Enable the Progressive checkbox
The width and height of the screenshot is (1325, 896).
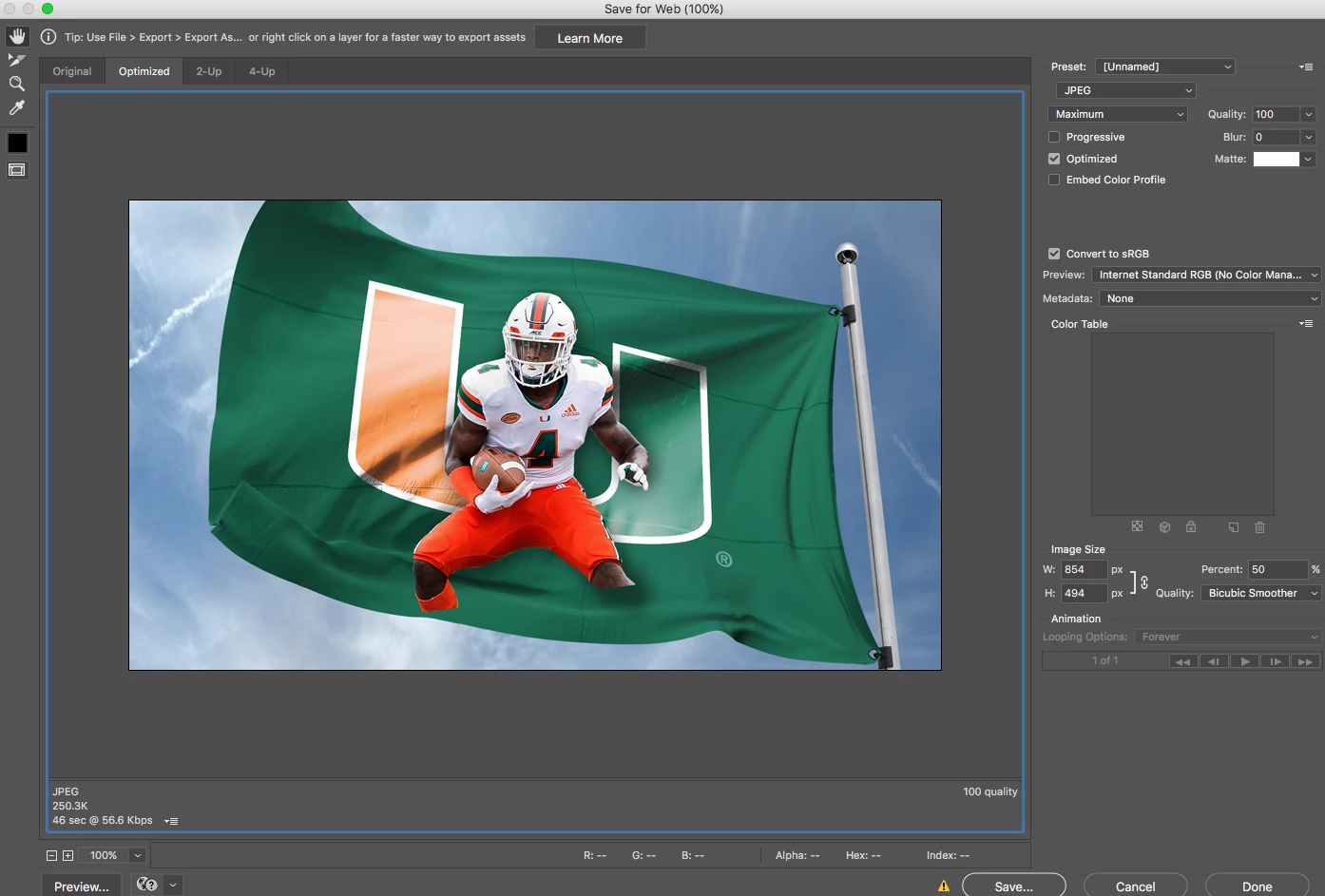[1054, 137]
